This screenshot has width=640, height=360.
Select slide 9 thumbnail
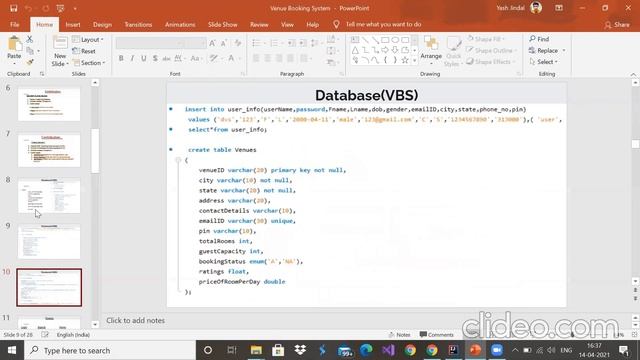(49, 241)
